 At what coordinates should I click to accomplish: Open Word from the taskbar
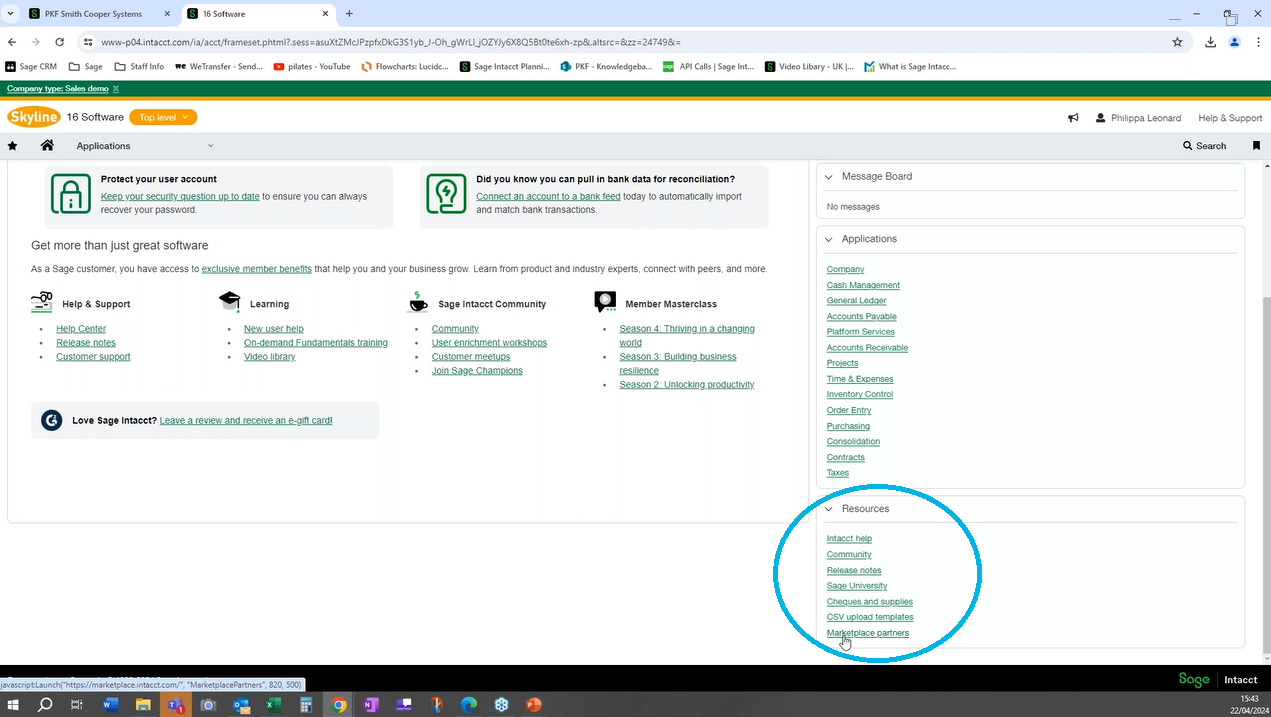click(110, 705)
